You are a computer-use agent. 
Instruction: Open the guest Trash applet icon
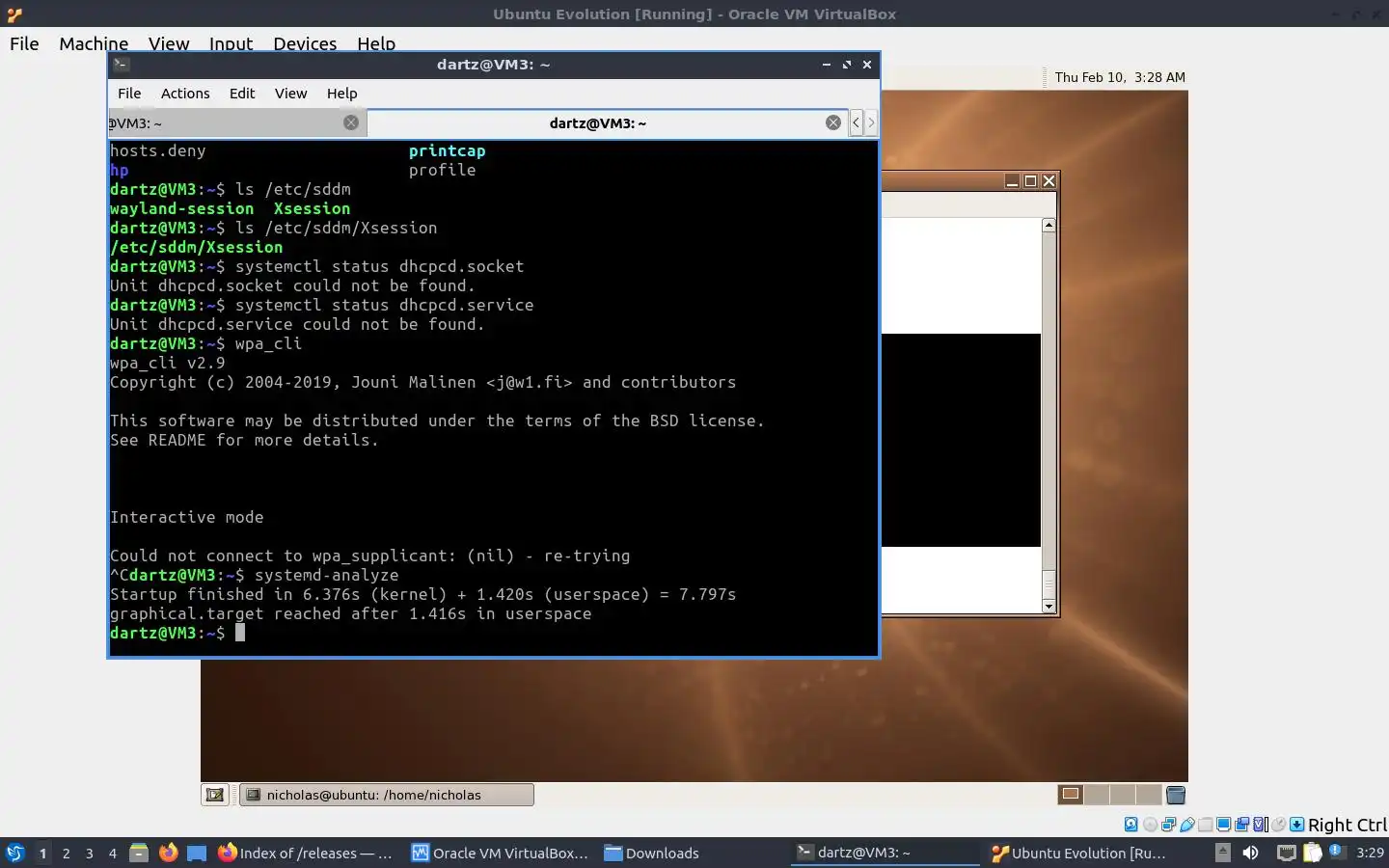(x=1176, y=795)
